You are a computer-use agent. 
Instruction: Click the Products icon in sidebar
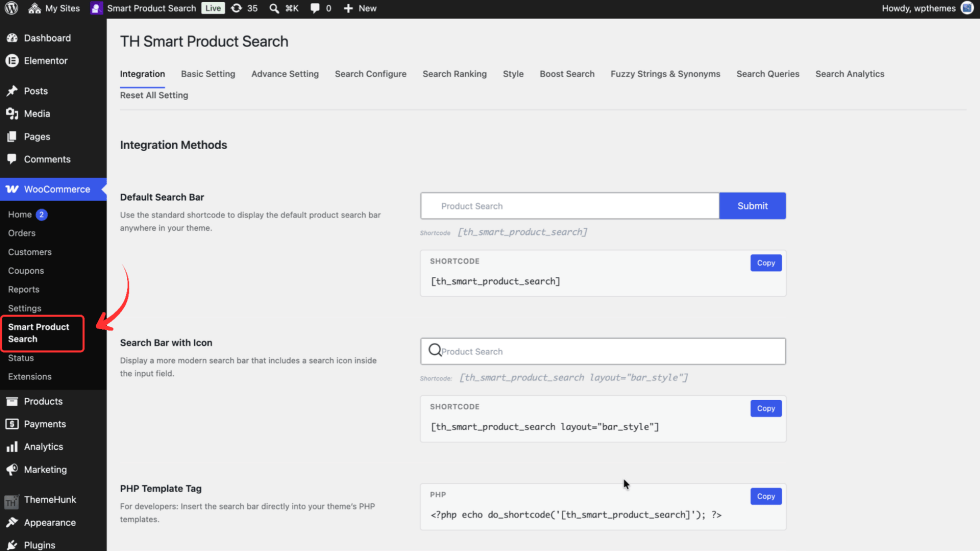[12, 401]
